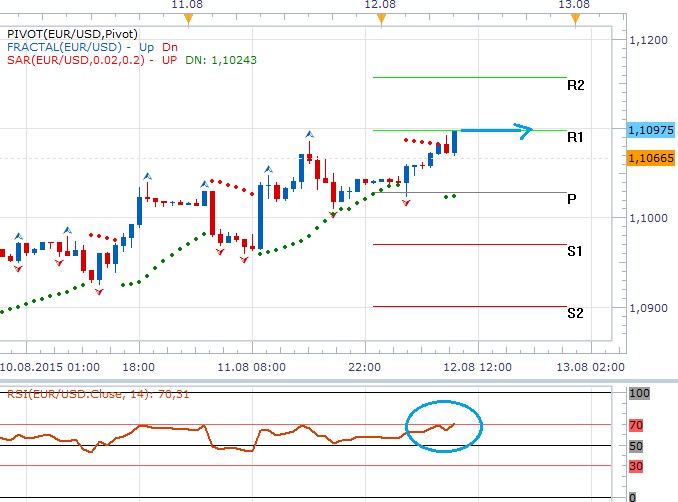
Task: Click the red 30 RSI level marker
Action: (637, 465)
